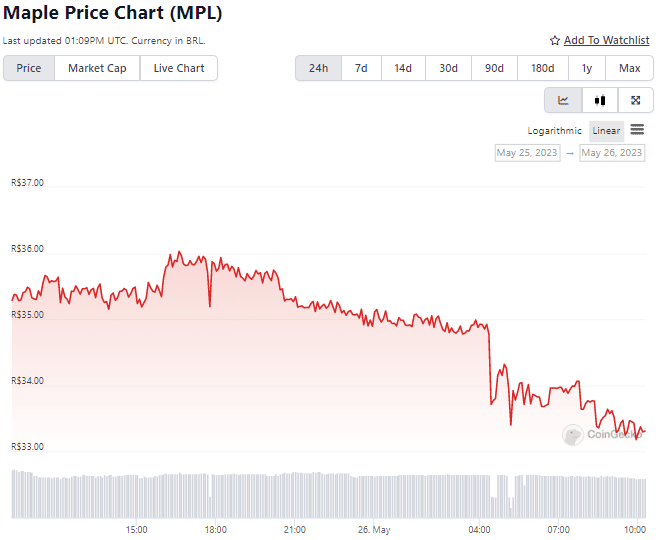This screenshot has height=540, width=658.
Task: Toggle Linear scale
Action: [x=606, y=130]
